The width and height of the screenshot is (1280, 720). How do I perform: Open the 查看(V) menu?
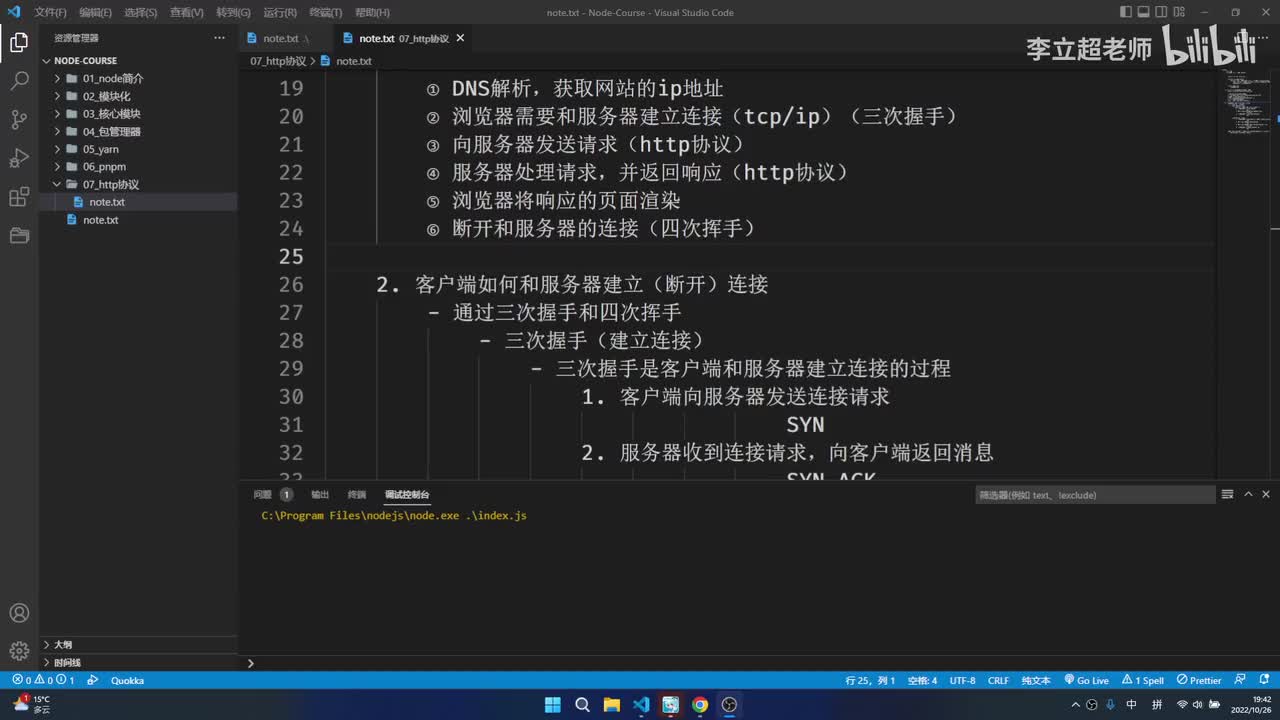(187, 12)
